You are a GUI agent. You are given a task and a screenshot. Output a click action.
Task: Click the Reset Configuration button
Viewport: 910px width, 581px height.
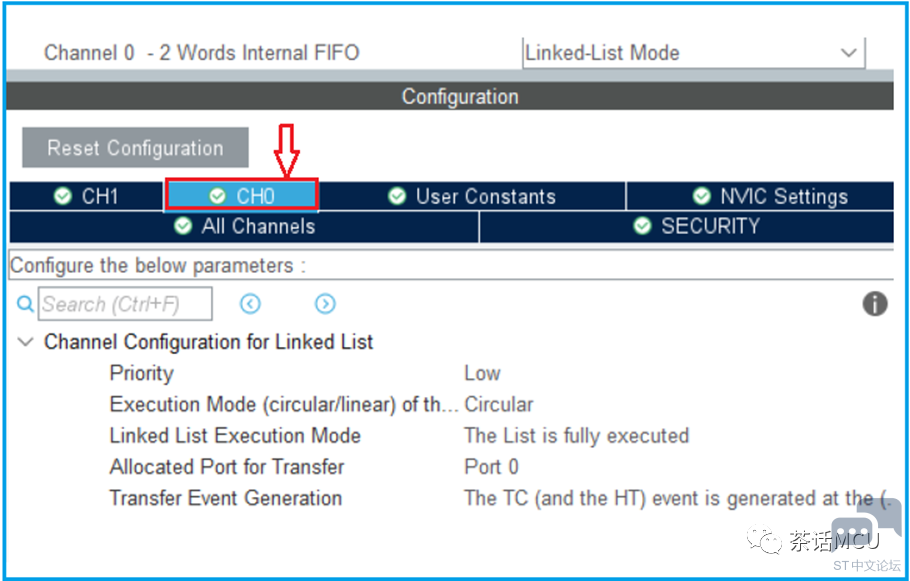coord(135,147)
